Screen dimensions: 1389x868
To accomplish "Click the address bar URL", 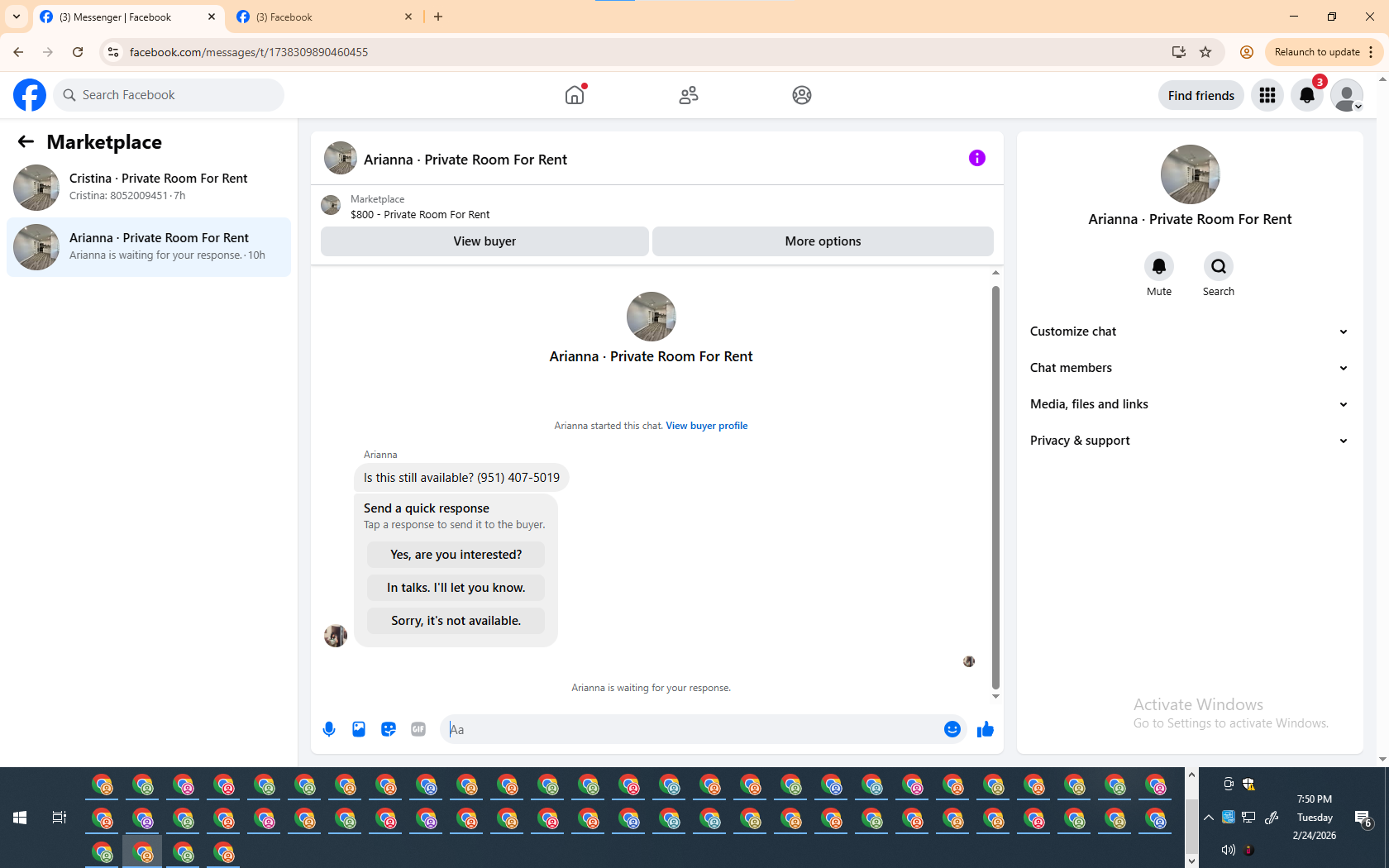I will tap(249, 52).
